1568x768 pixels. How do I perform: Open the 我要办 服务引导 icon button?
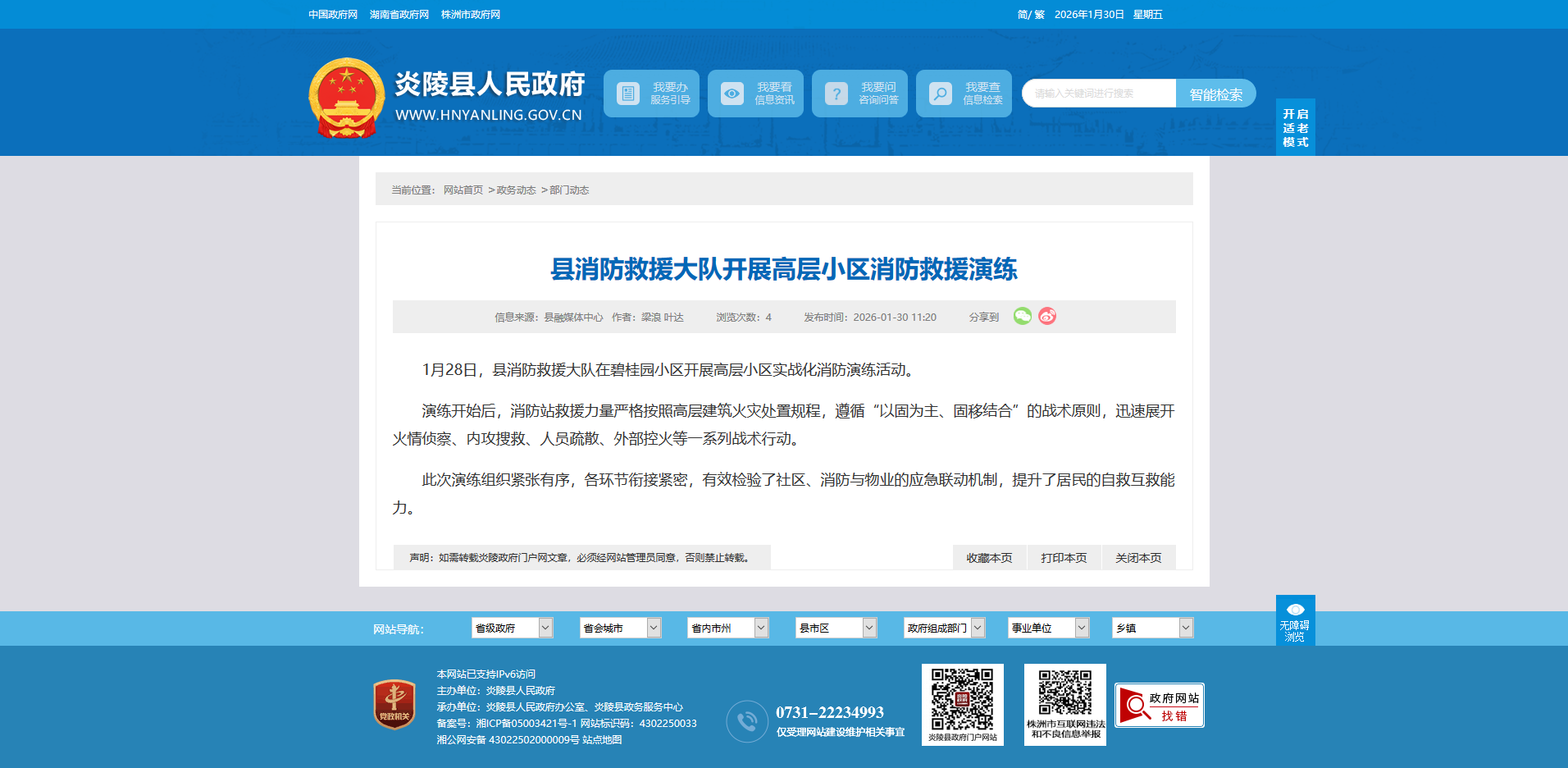click(628, 94)
